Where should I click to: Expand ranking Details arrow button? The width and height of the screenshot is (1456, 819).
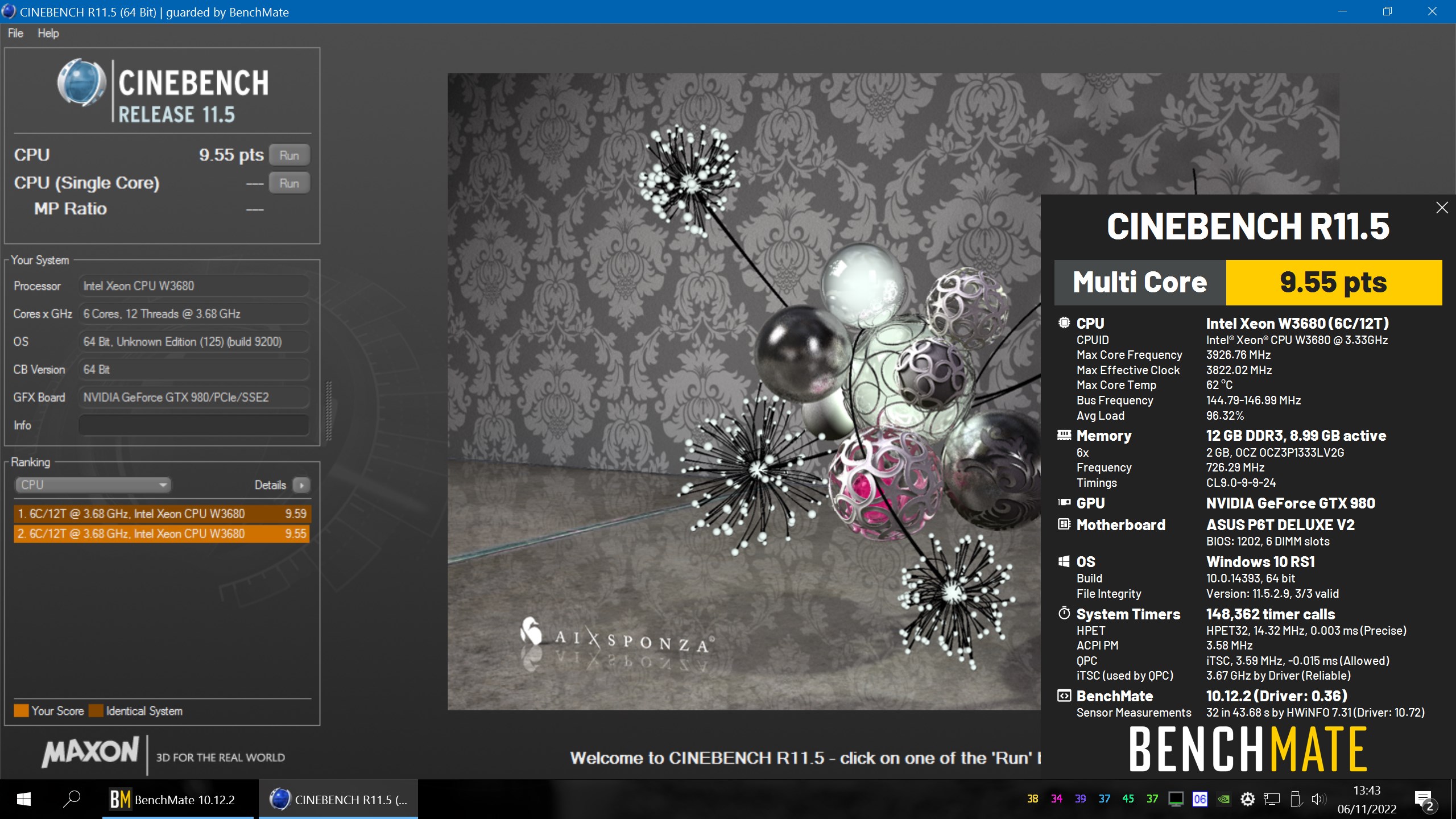(x=301, y=485)
